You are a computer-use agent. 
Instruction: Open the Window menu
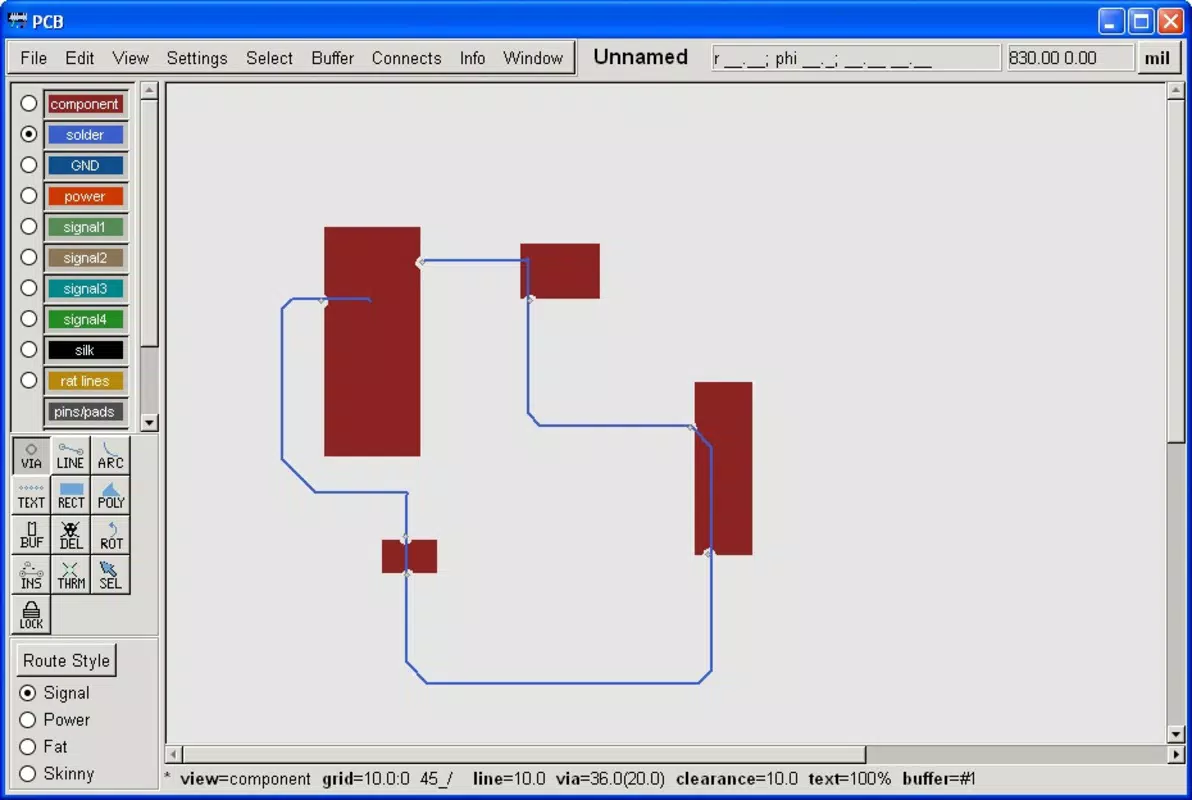point(533,58)
